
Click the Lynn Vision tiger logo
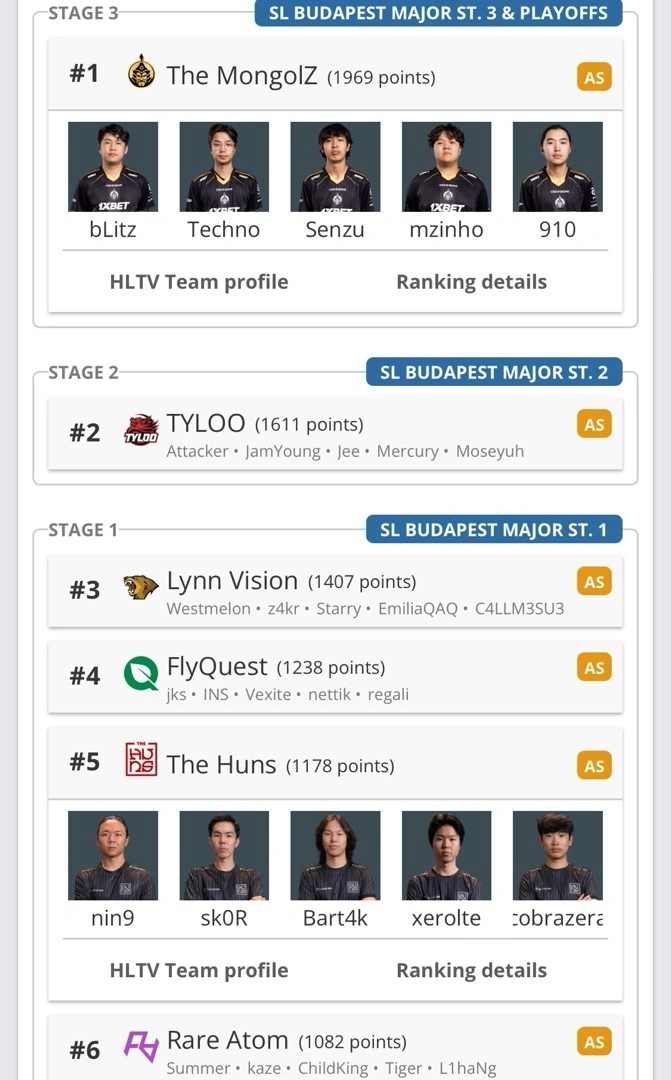[x=141, y=588]
